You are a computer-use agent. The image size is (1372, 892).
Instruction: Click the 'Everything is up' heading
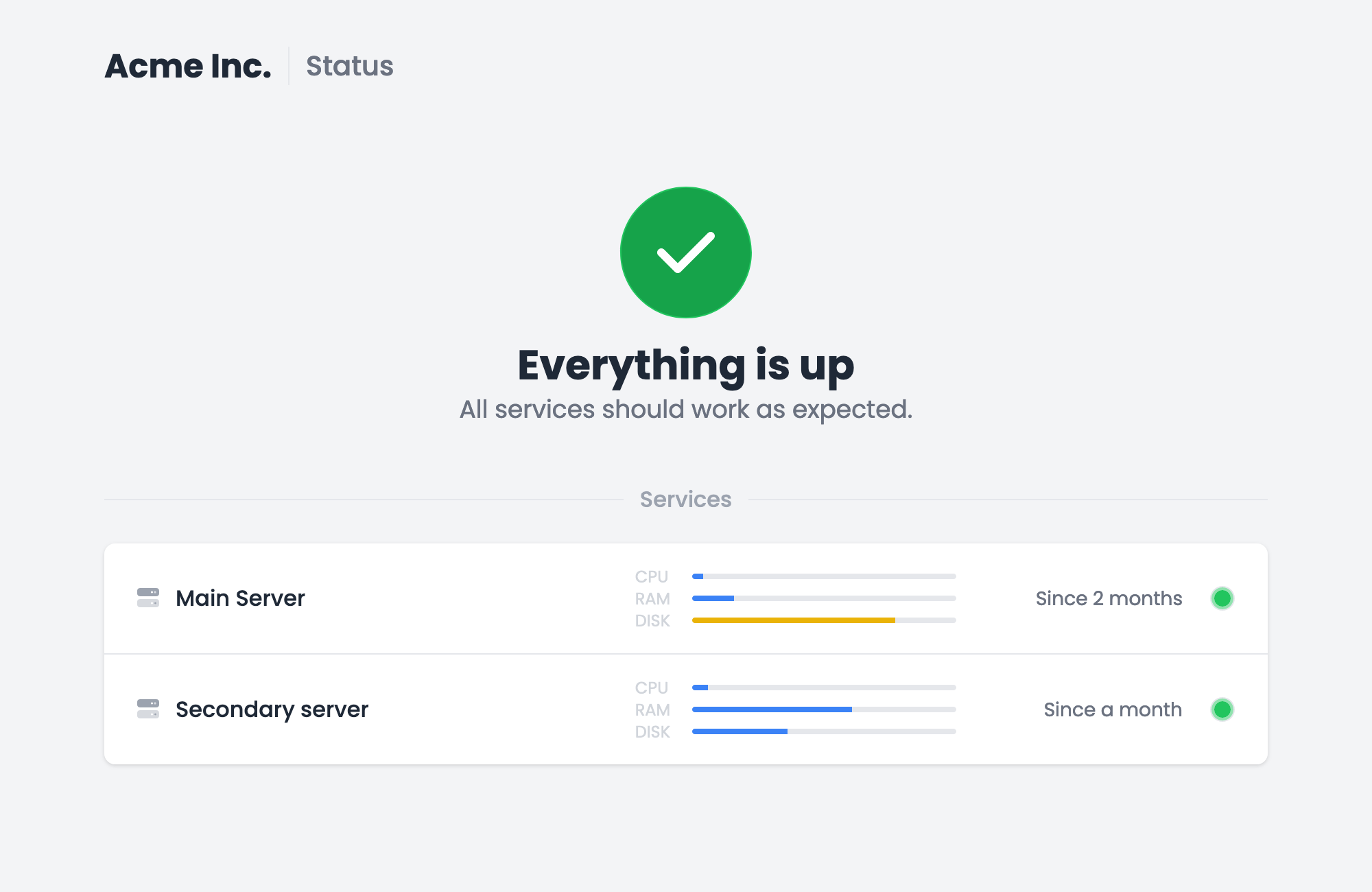tap(685, 366)
